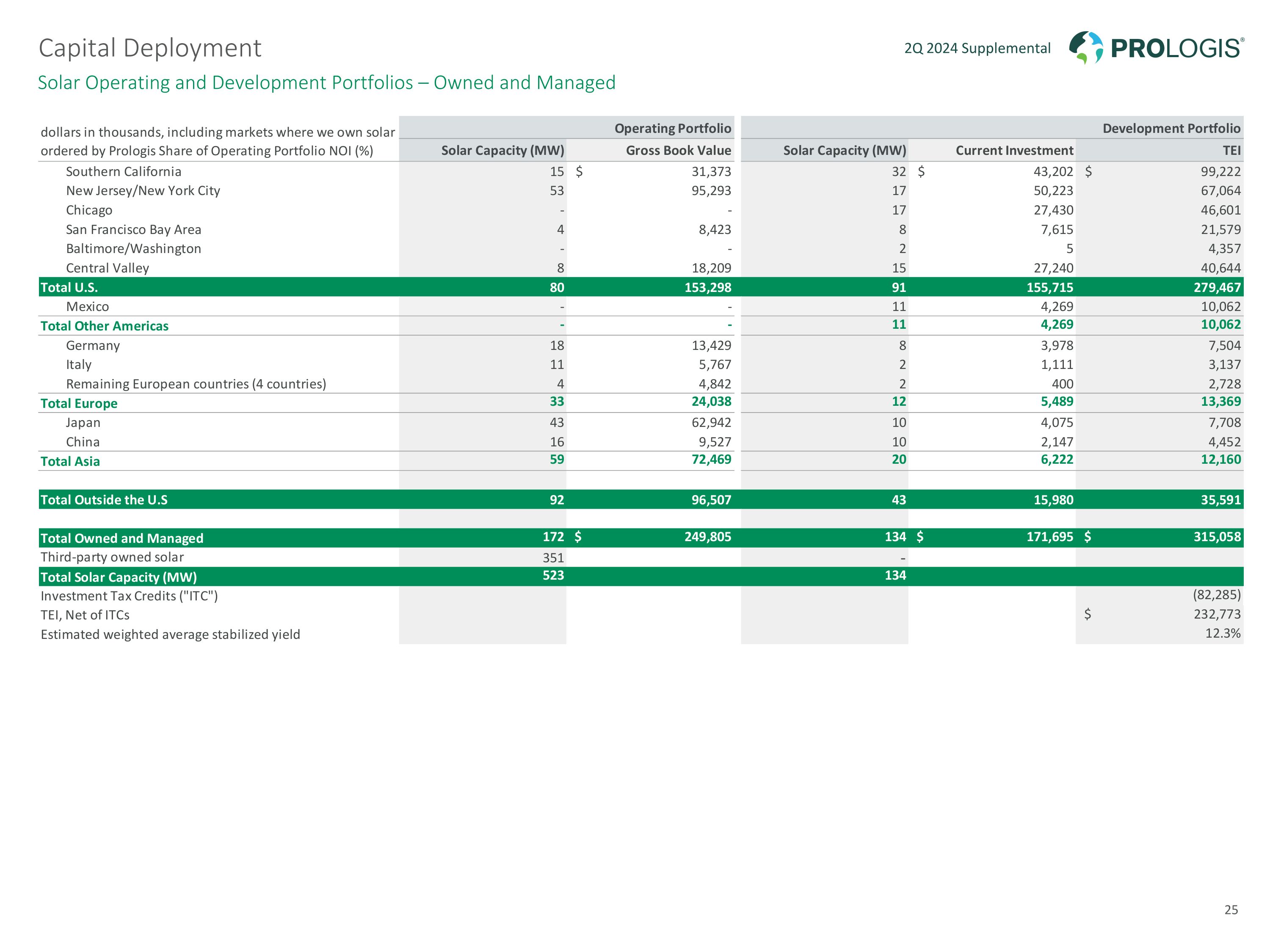Image resolution: width=1270 pixels, height=952 pixels.
Task: Click the Total Europe row label
Action: click(79, 403)
